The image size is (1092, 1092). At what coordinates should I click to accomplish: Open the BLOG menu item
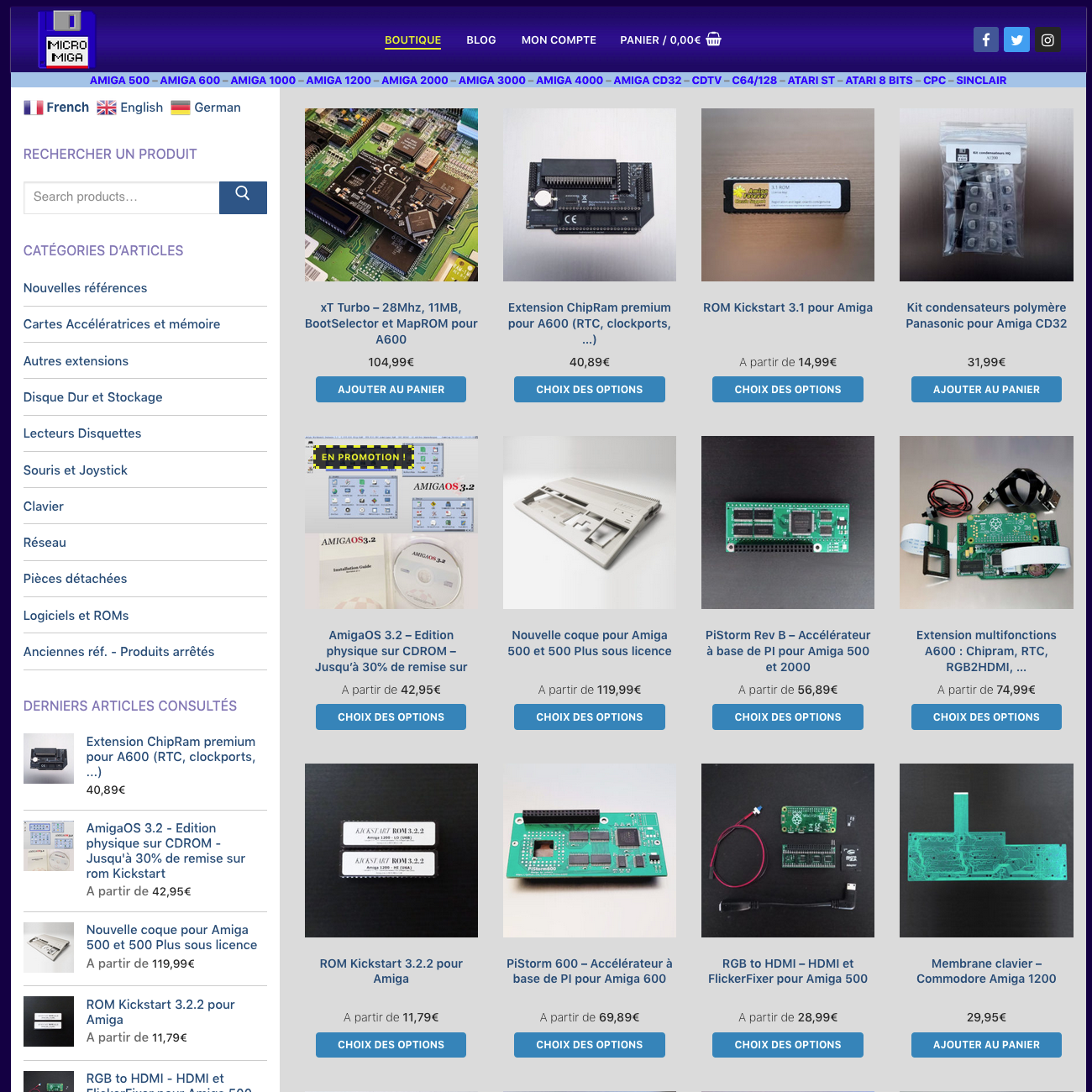tap(481, 39)
